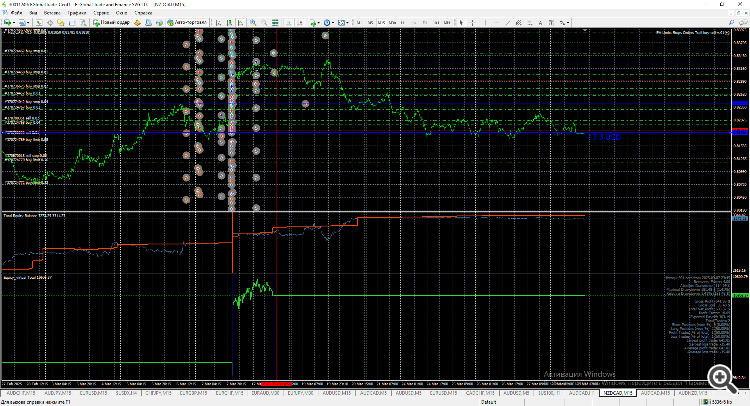
Task: Select the H1 timeframe button
Action: point(403,22)
